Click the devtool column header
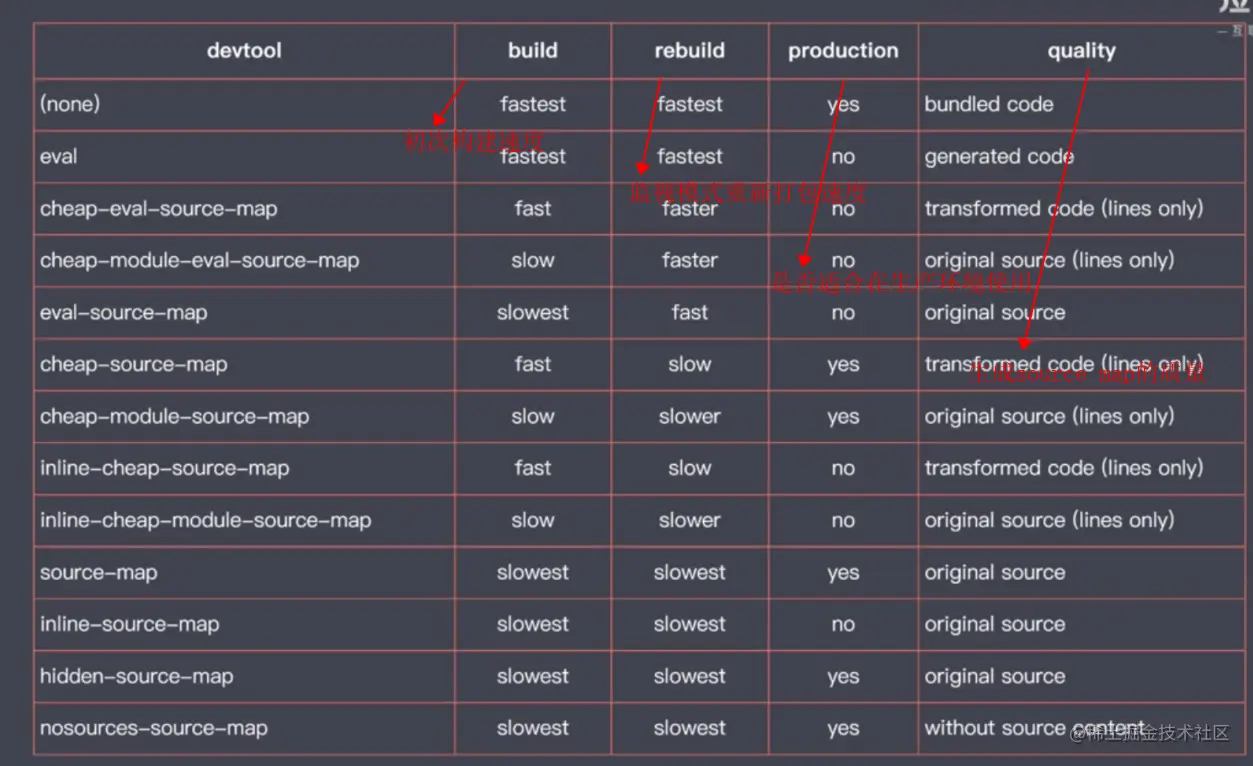 click(x=244, y=51)
